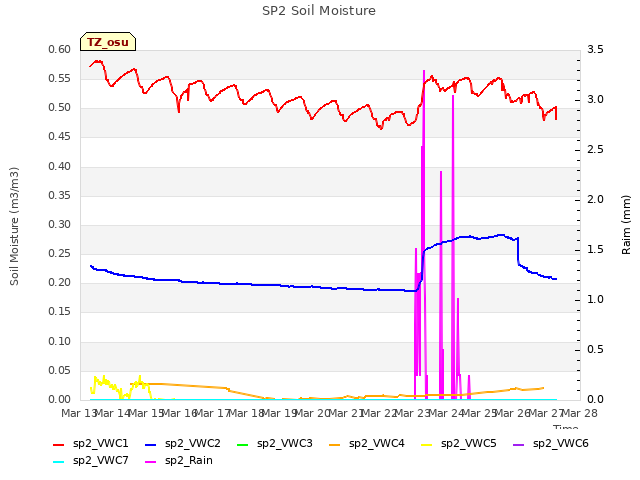This screenshot has width=640, height=480.
Task: Toggle the sp2_VWC4 legend entry
Action: (367, 444)
